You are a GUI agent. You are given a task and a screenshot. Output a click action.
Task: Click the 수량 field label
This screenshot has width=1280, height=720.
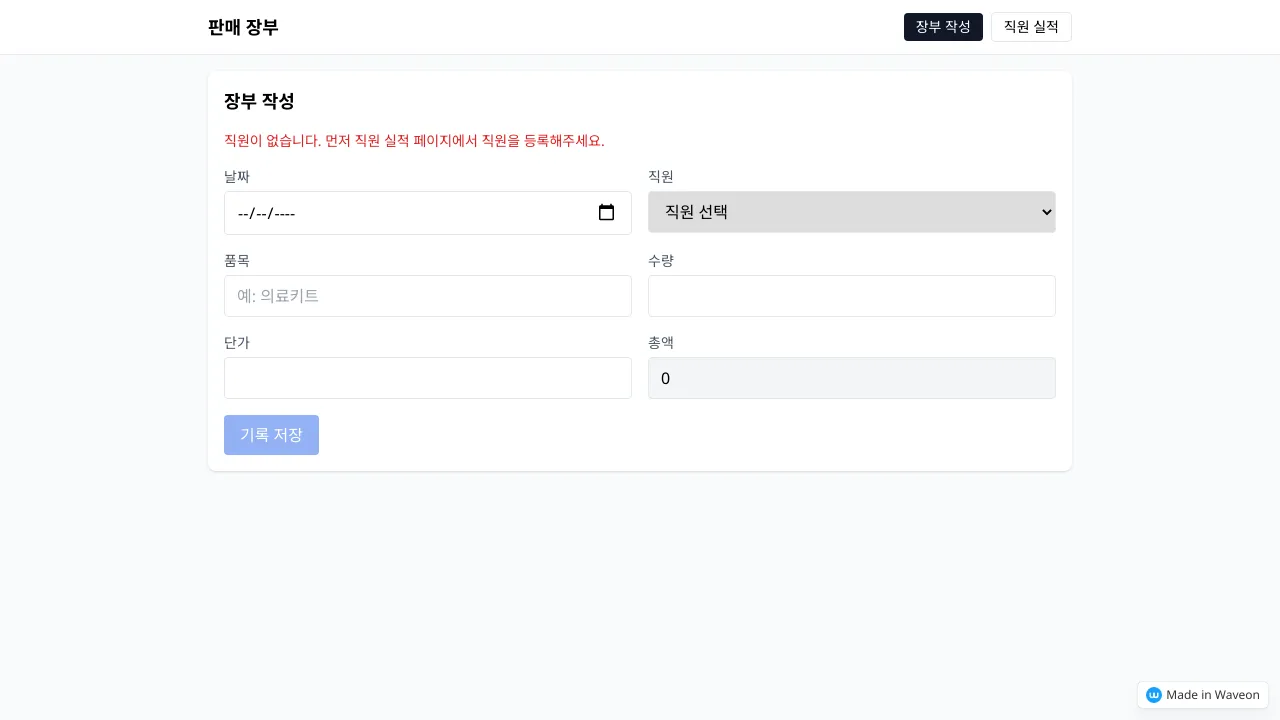(x=661, y=261)
